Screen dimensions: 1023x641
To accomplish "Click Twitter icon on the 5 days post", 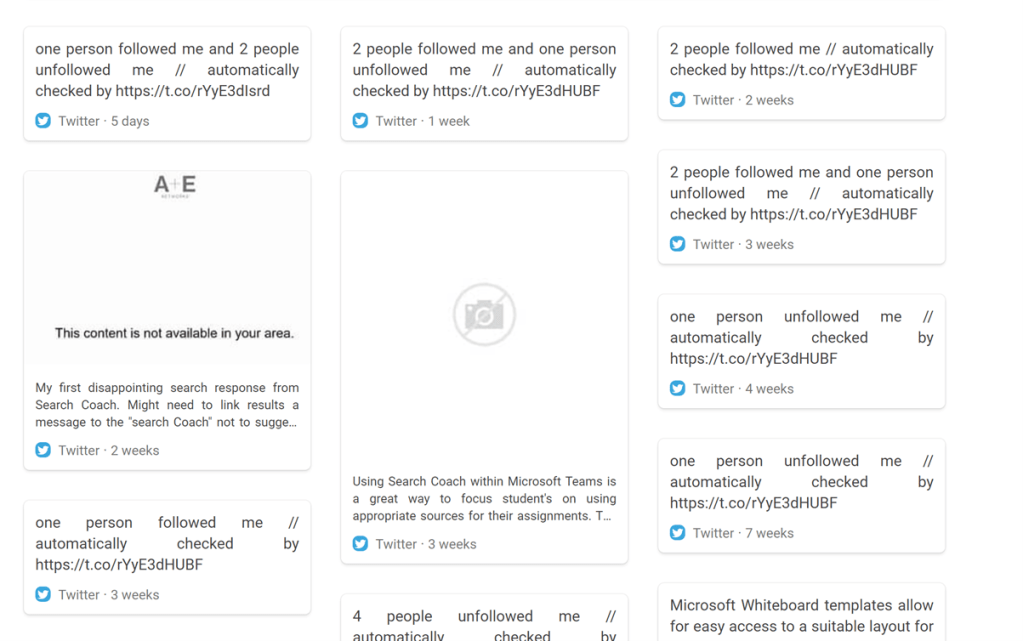I will 43,121.
